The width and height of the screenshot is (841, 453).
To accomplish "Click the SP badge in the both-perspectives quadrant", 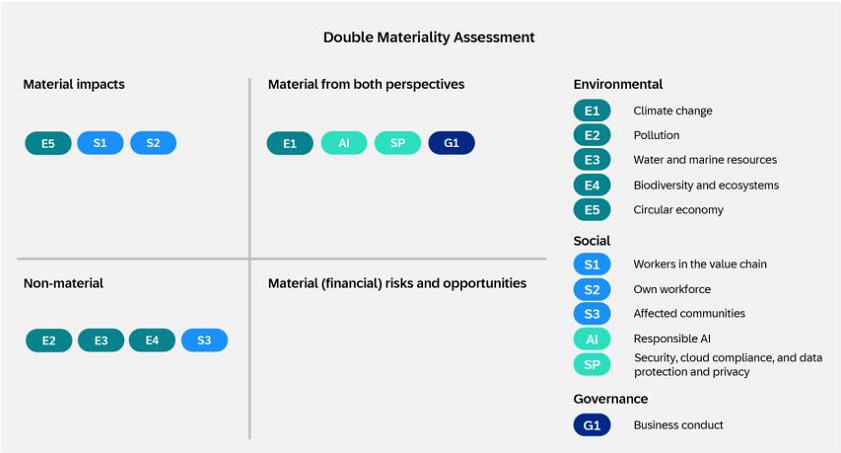I will click(x=398, y=143).
